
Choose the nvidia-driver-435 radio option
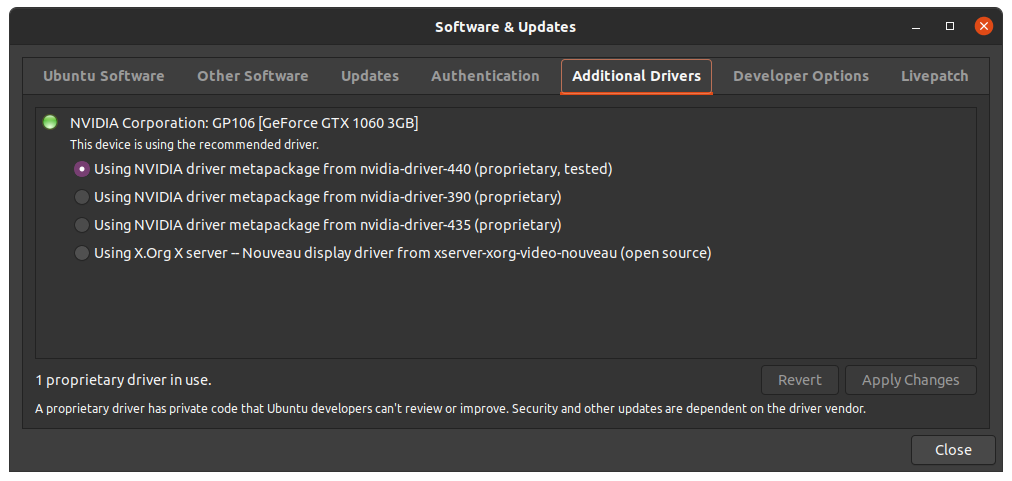point(82,225)
